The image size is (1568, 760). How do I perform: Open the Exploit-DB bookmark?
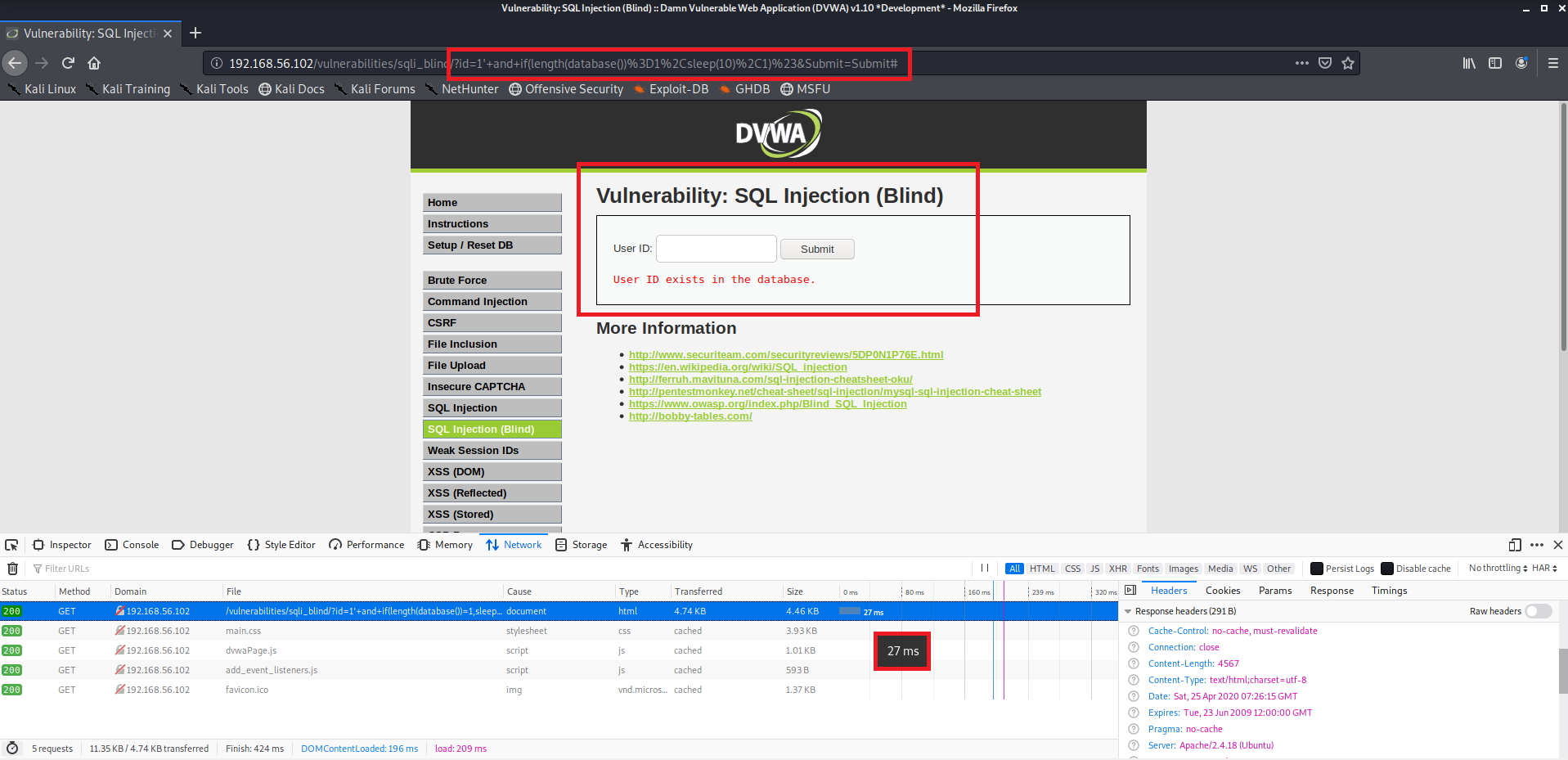point(671,89)
